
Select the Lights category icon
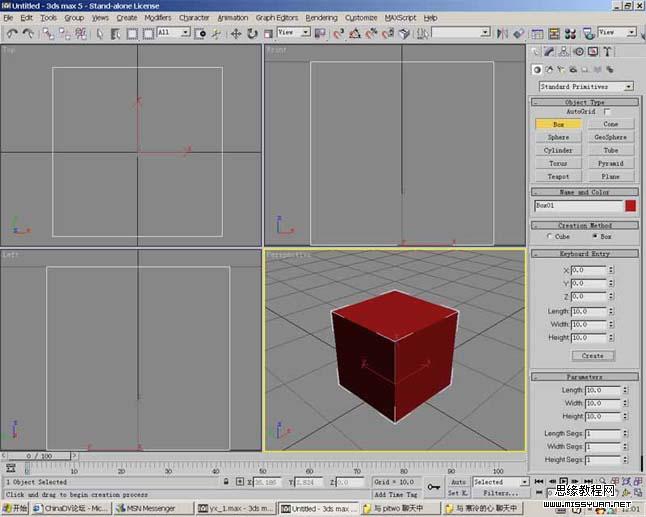561,70
